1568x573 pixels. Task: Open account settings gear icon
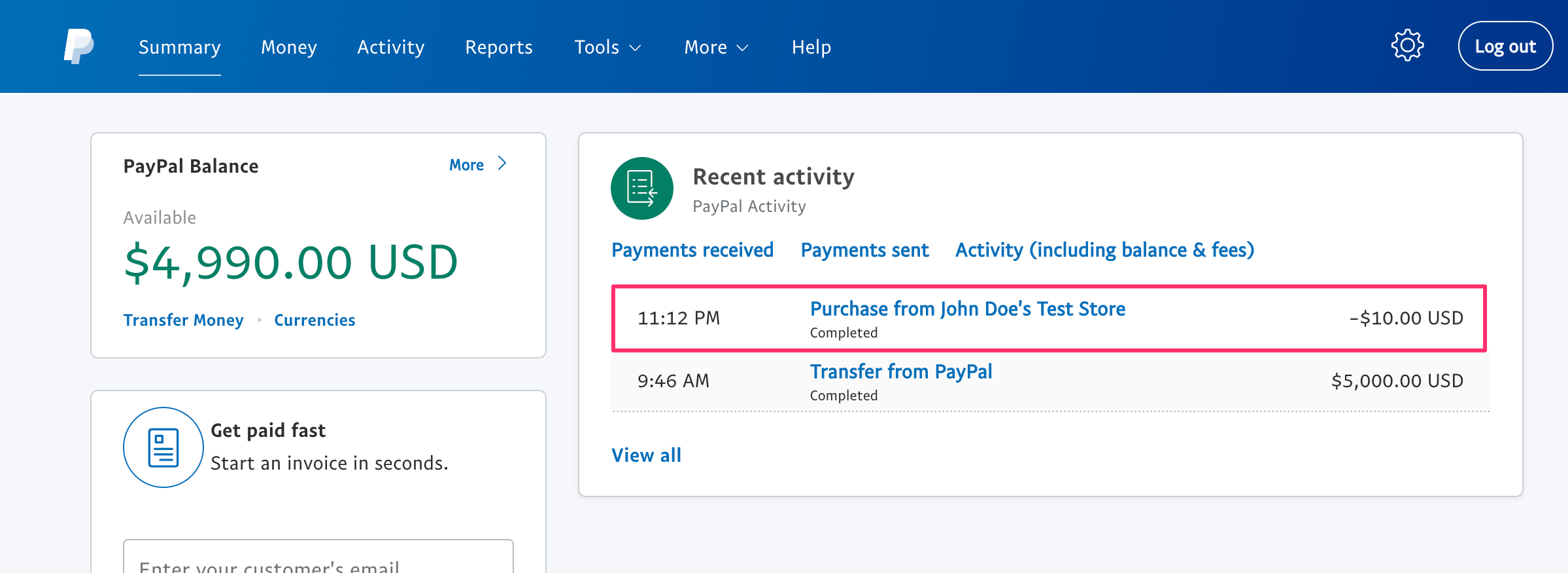[1407, 46]
